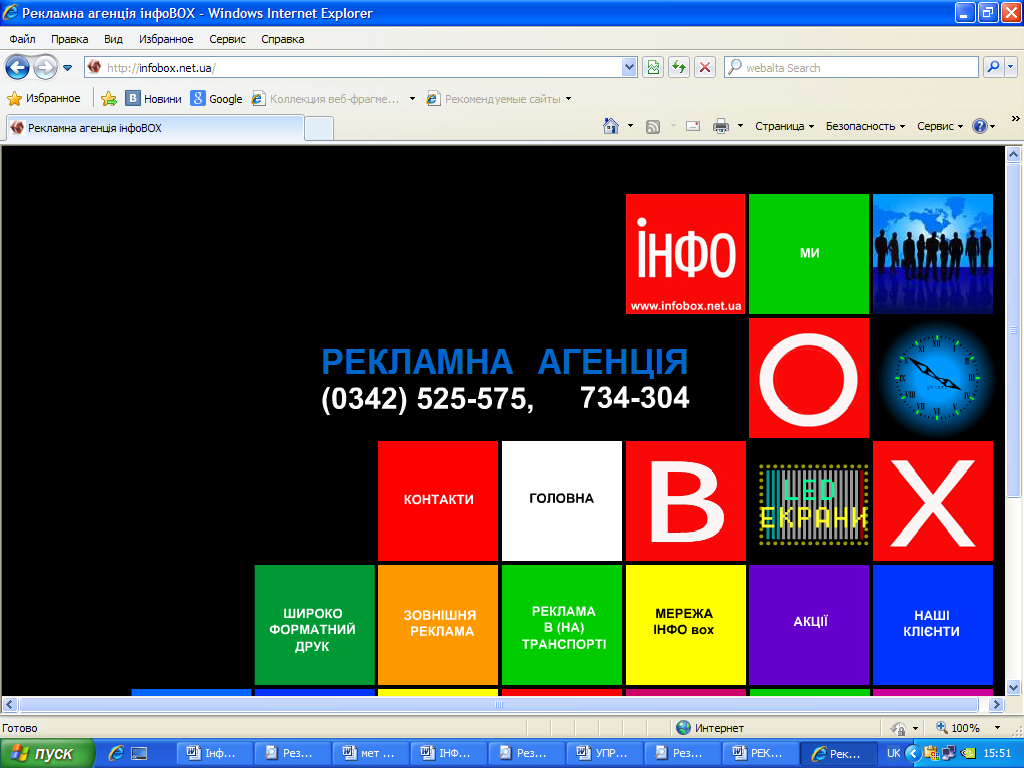Toggle Compatibility View icon
Screen dimensions: 1024x768
click(653, 67)
